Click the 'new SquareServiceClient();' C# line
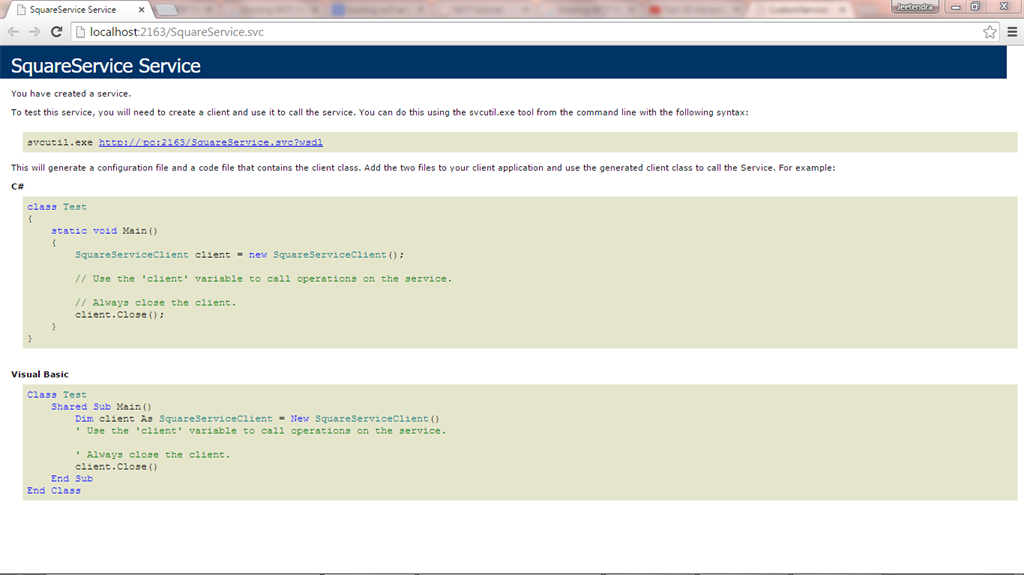1024x575 pixels. tap(239, 255)
